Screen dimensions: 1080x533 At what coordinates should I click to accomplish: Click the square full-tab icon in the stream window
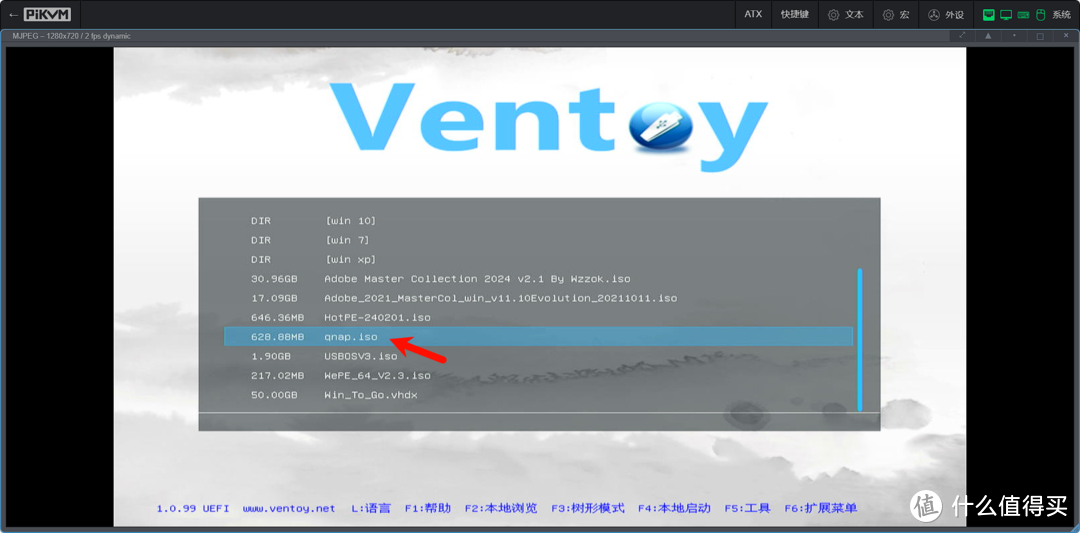pyautogui.click(x=1040, y=35)
